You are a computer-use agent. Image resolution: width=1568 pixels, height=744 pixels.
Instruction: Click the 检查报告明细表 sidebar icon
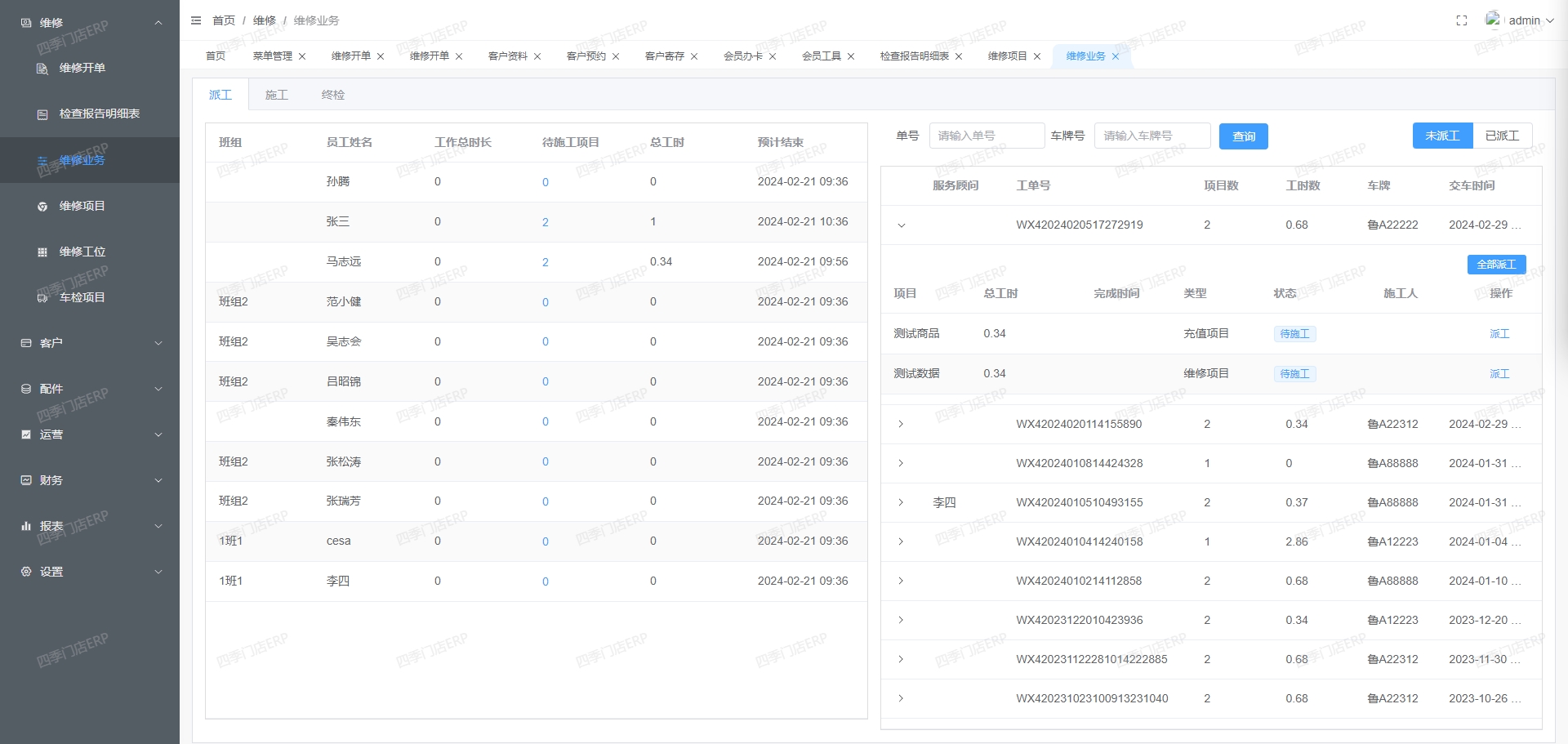coord(42,114)
